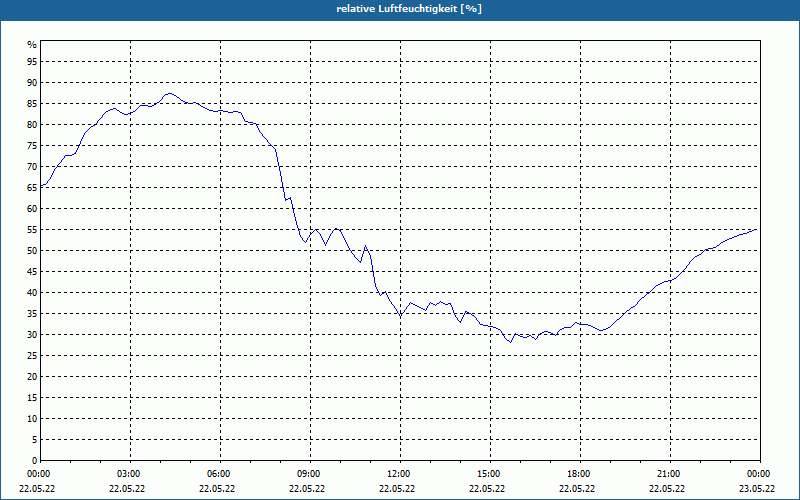Select the y-axis tick "15"
800x500 pixels.
click(x=32, y=397)
